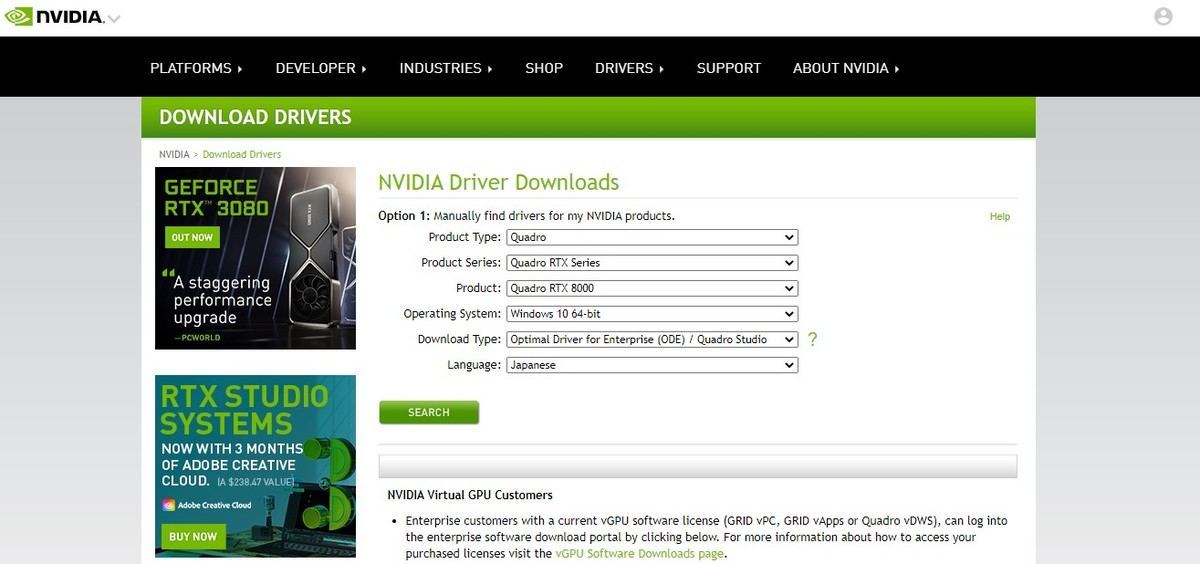Click the Out Now button on GeForce banner

tap(192, 238)
